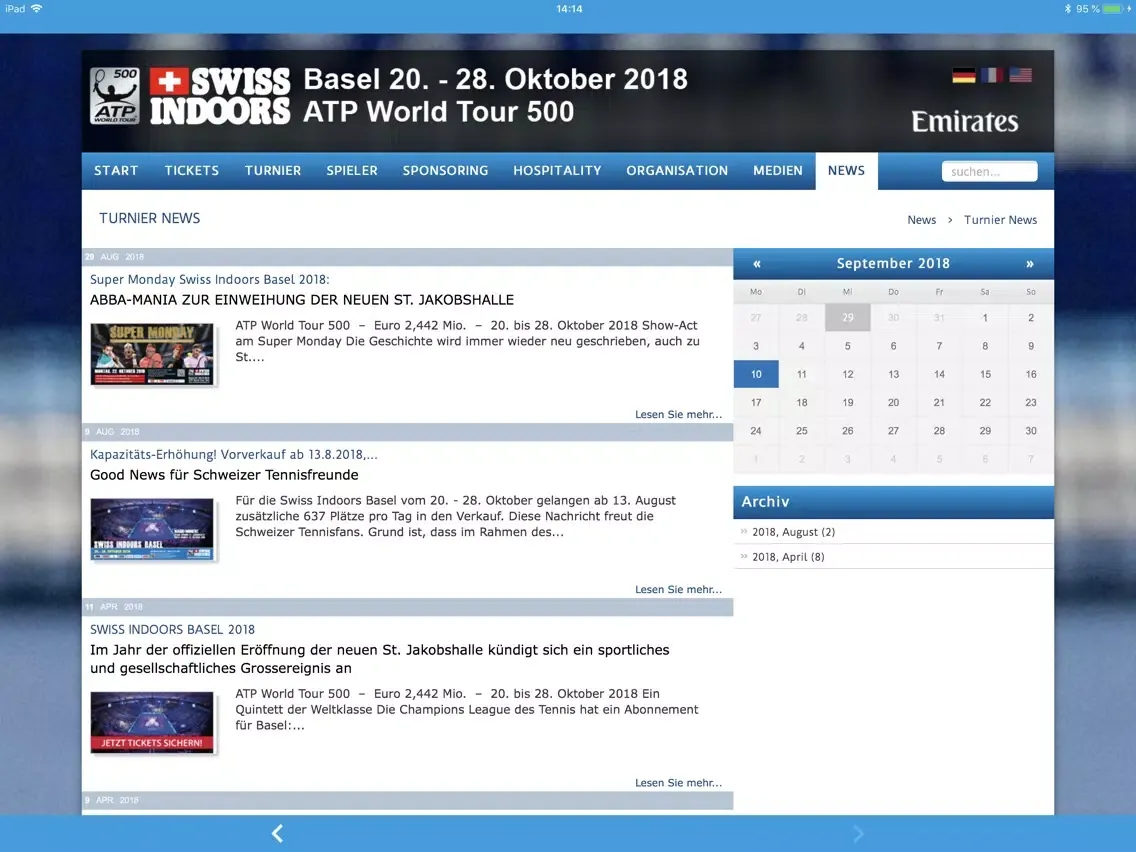Open the TURNIER menu item
Screen dimensions: 1136x852
click(272, 170)
